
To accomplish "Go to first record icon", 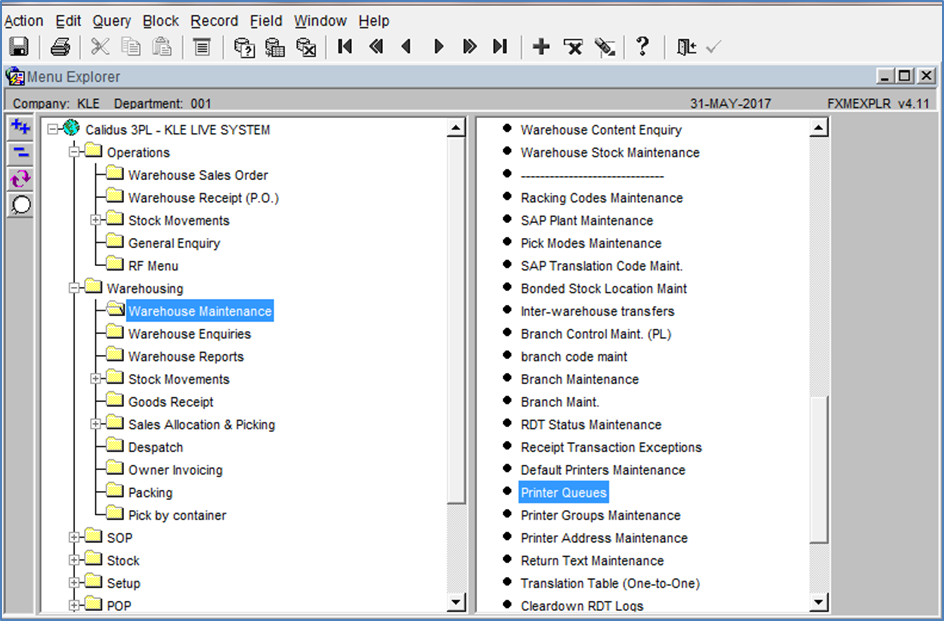I will coord(345,46).
